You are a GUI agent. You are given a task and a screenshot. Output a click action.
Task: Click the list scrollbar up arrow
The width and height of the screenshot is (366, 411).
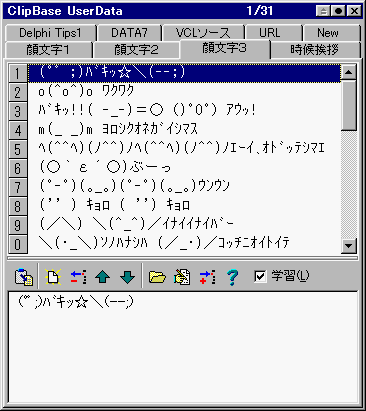click(x=349, y=72)
